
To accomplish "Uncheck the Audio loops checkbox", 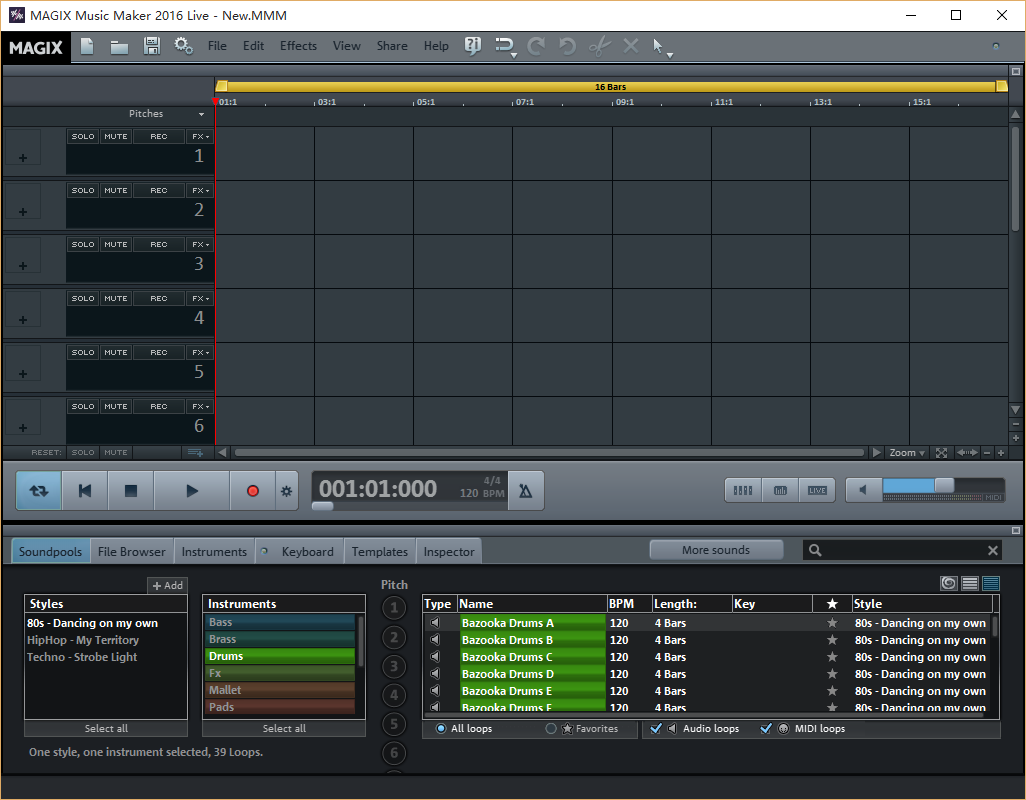I will coord(656,729).
